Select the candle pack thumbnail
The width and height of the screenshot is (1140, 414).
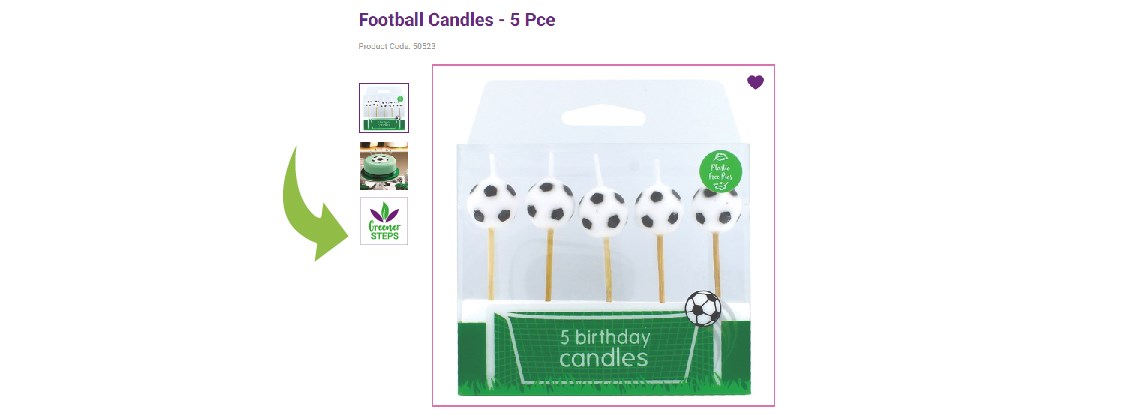(x=384, y=108)
